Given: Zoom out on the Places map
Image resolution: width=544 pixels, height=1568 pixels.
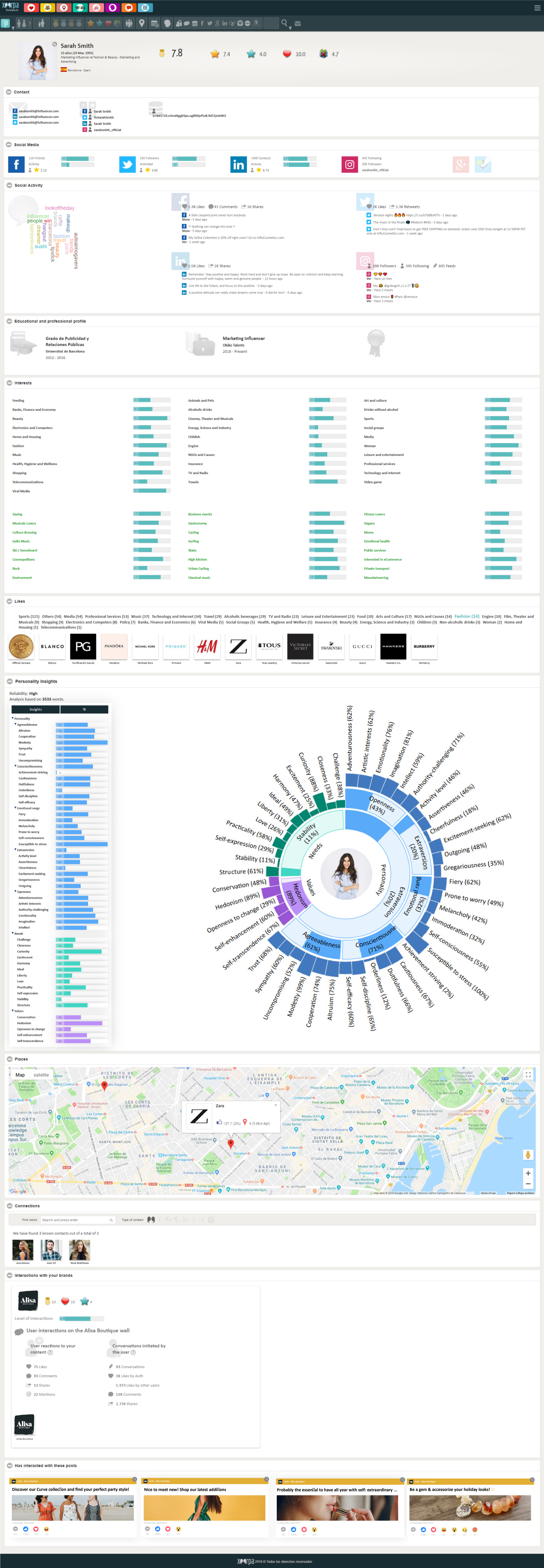Looking at the screenshot, I should pos(528,1184).
